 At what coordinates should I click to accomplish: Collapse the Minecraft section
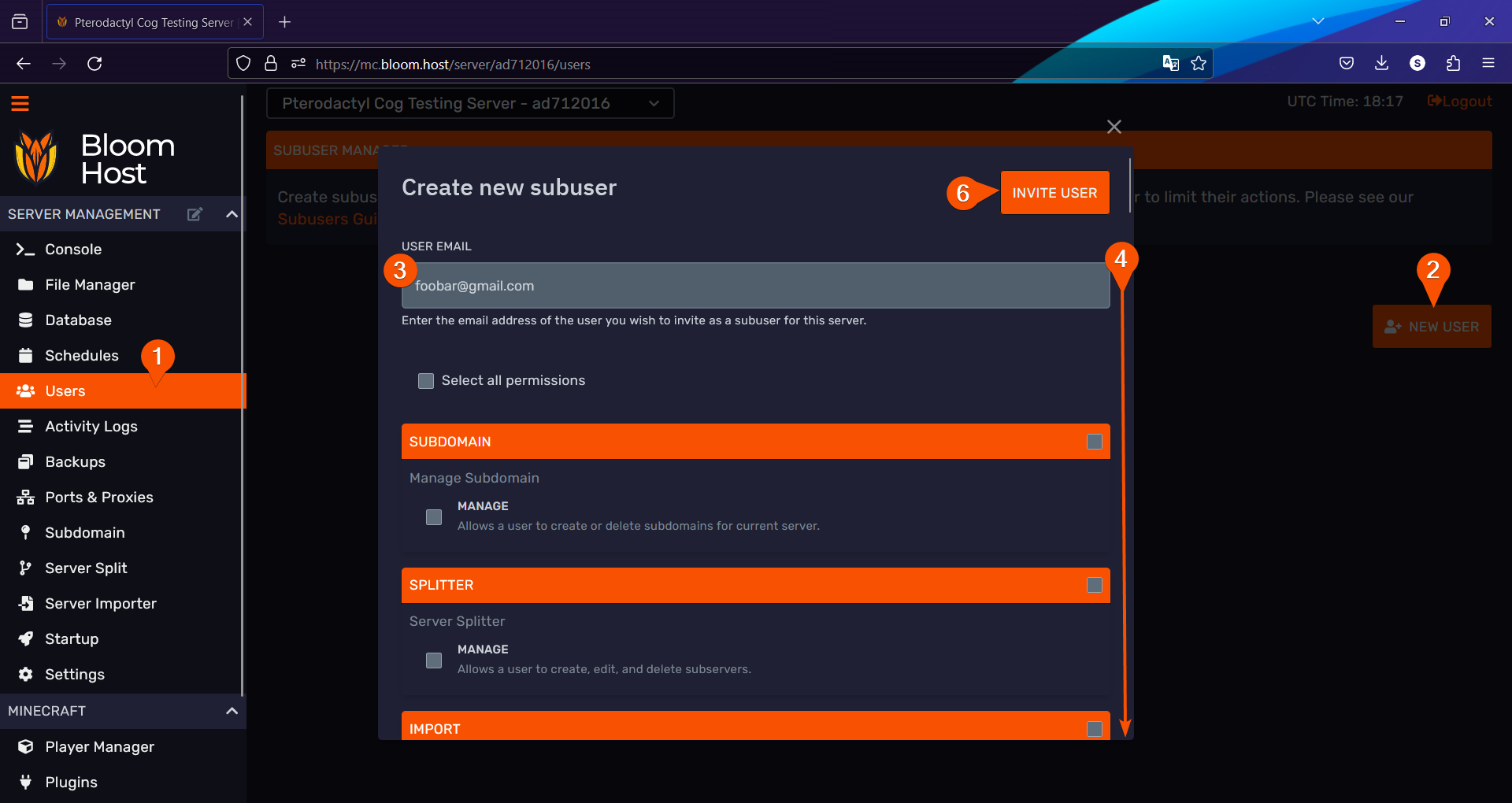[x=232, y=711]
